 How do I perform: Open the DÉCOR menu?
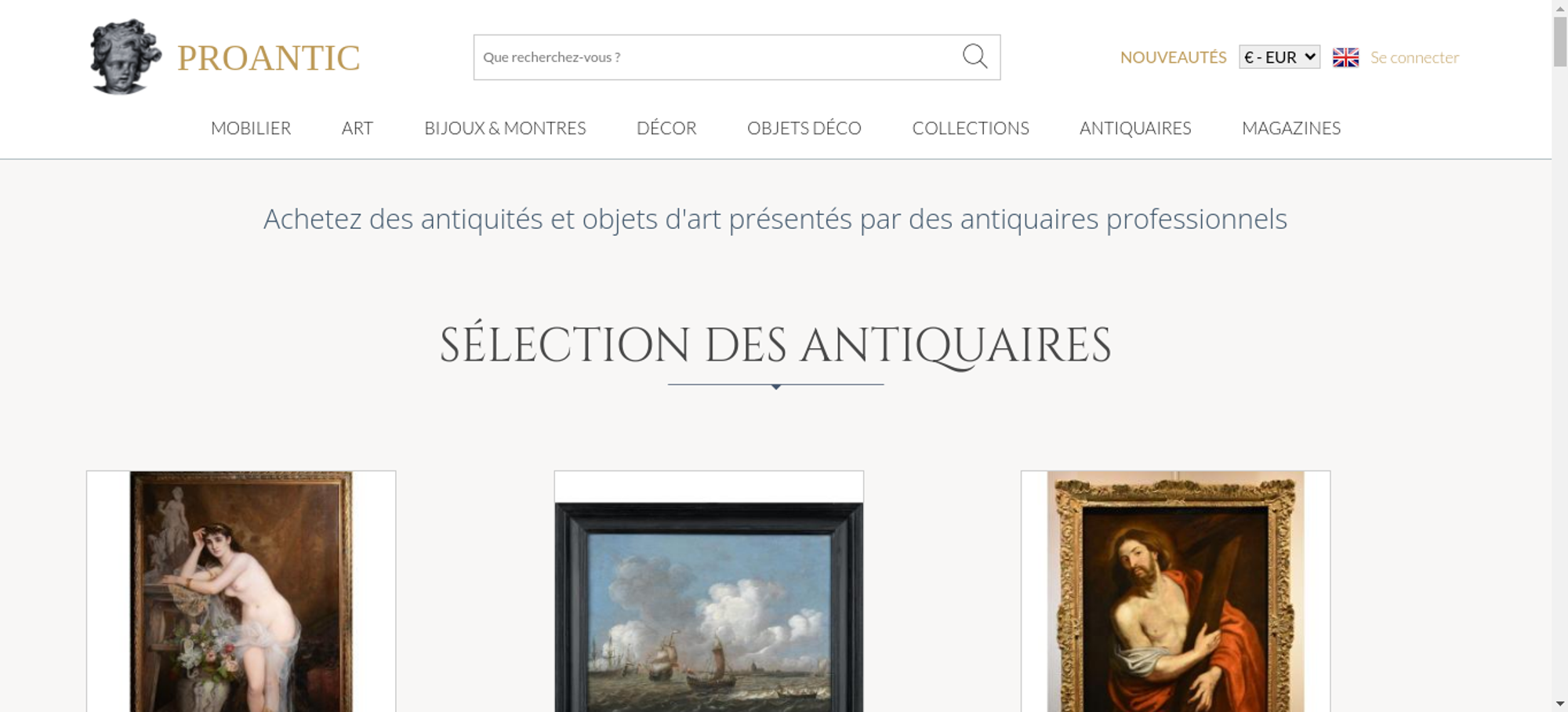coord(666,128)
